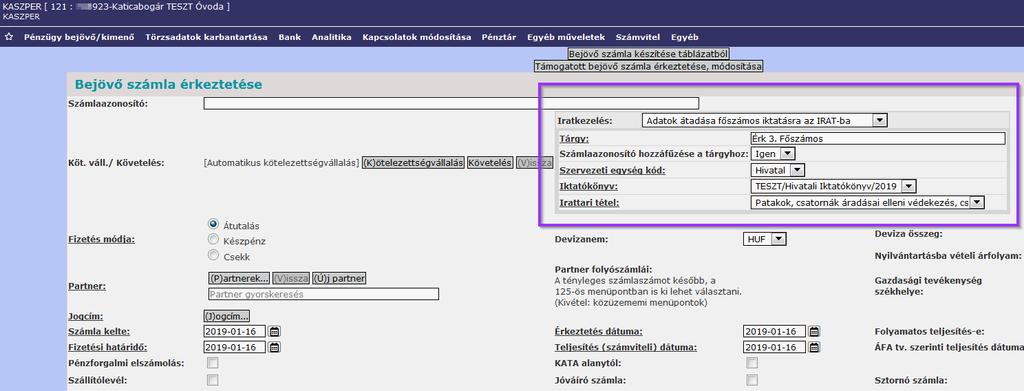The image size is (1024, 391).
Task: Click Bejövő számla készítése táblázatból button
Action: click(648, 54)
